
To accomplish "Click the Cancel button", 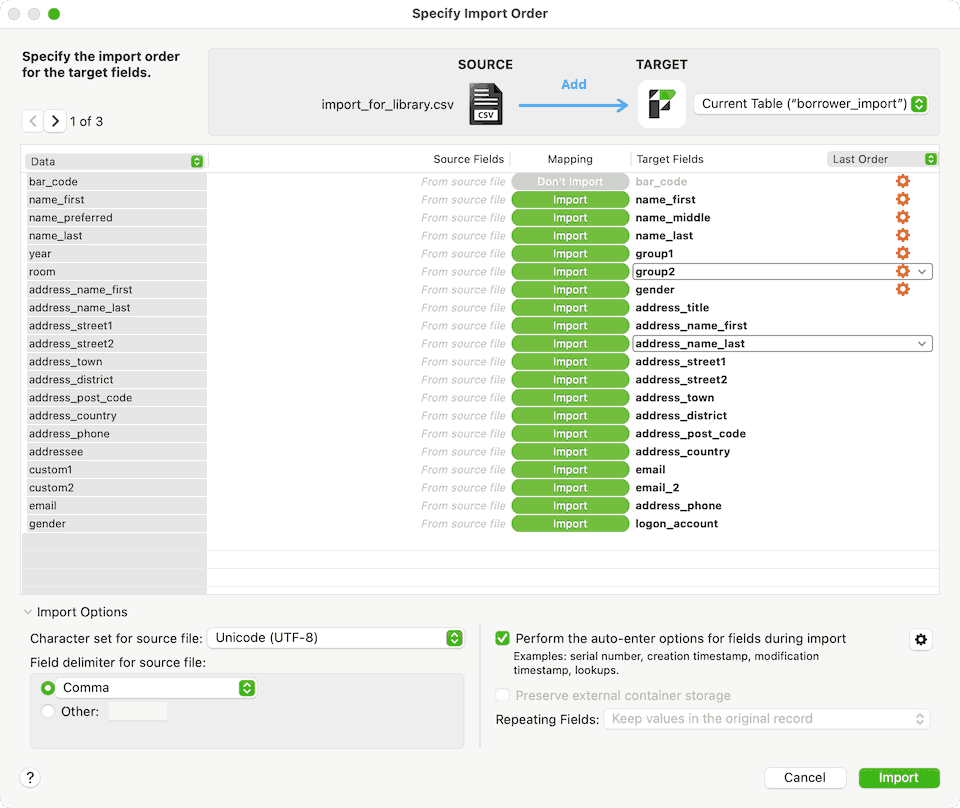I will 804,778.
